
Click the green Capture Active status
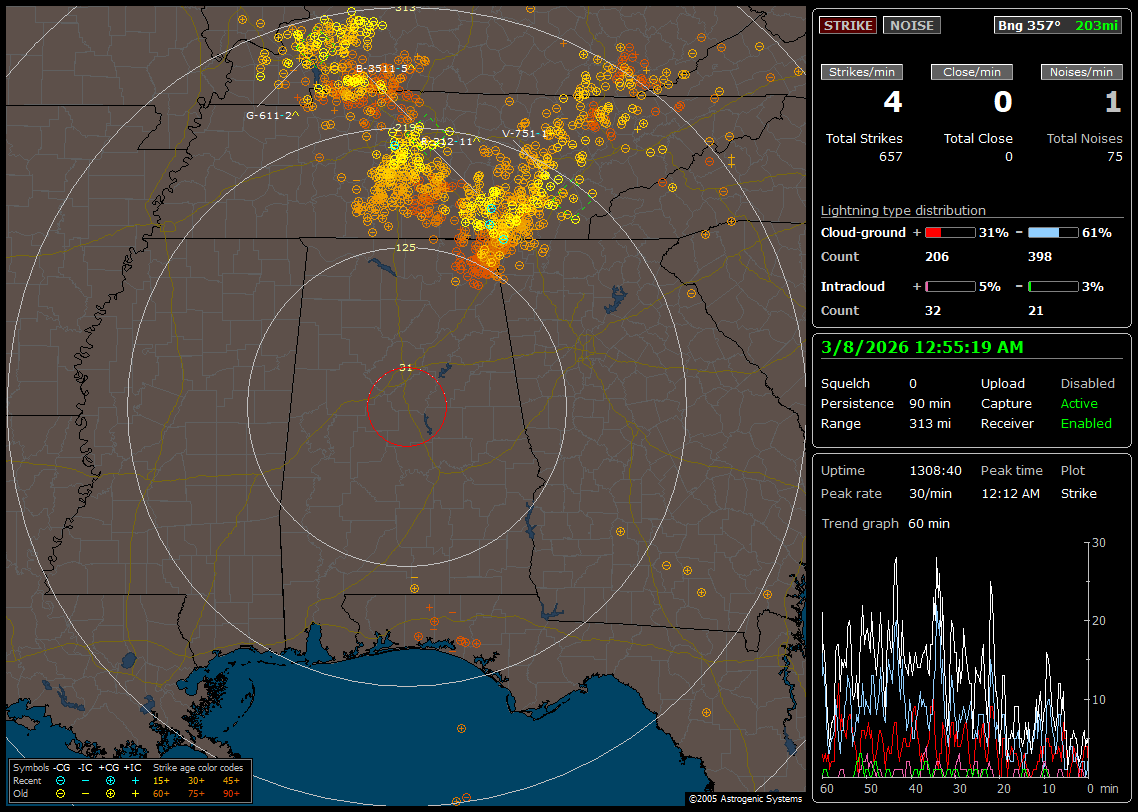[1079, 404]
